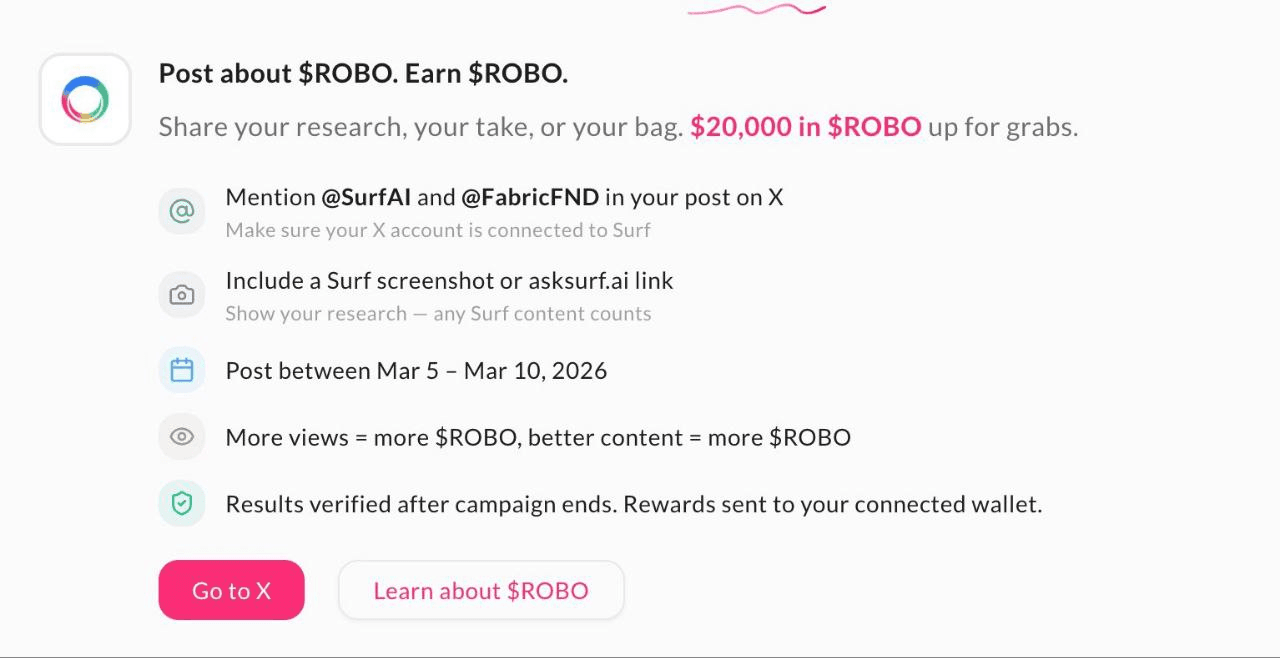Image resolution: width=1280 pixels, height=658 pixels.
Task: Click "More views = more $ROBO" line
Action: click(x=538, y=437)
